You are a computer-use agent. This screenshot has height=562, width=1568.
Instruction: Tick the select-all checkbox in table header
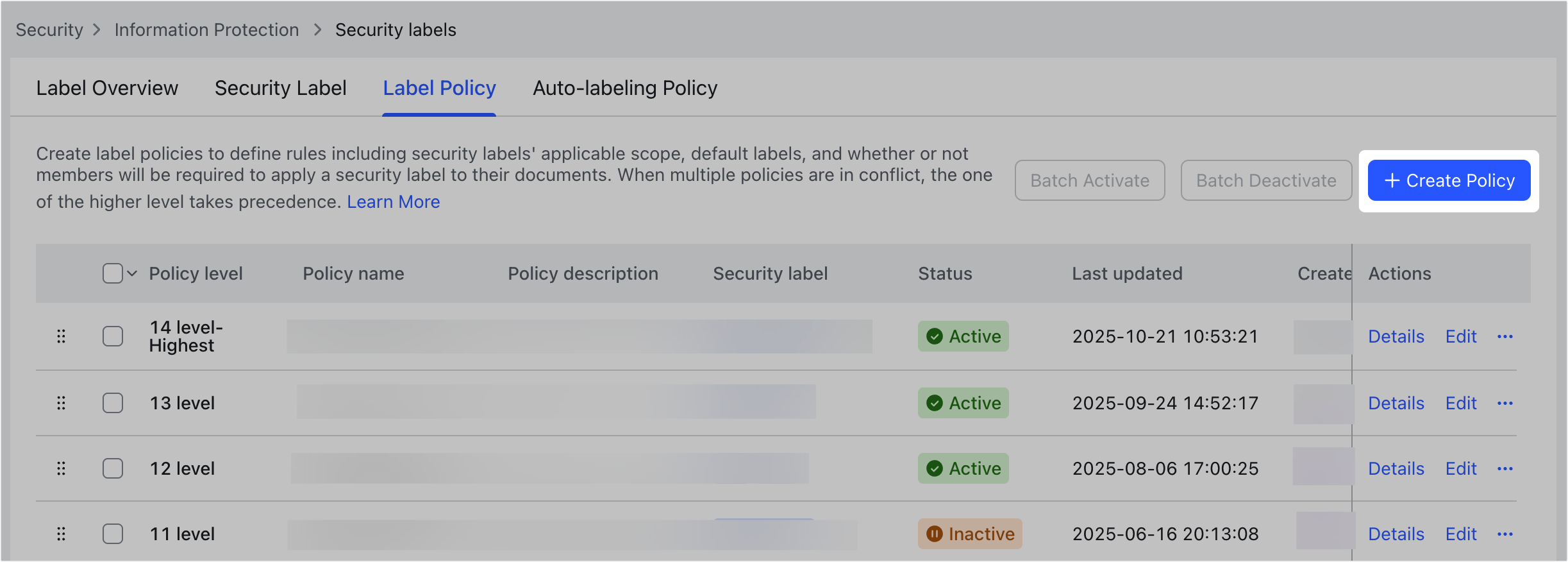[x=113, y=273]
